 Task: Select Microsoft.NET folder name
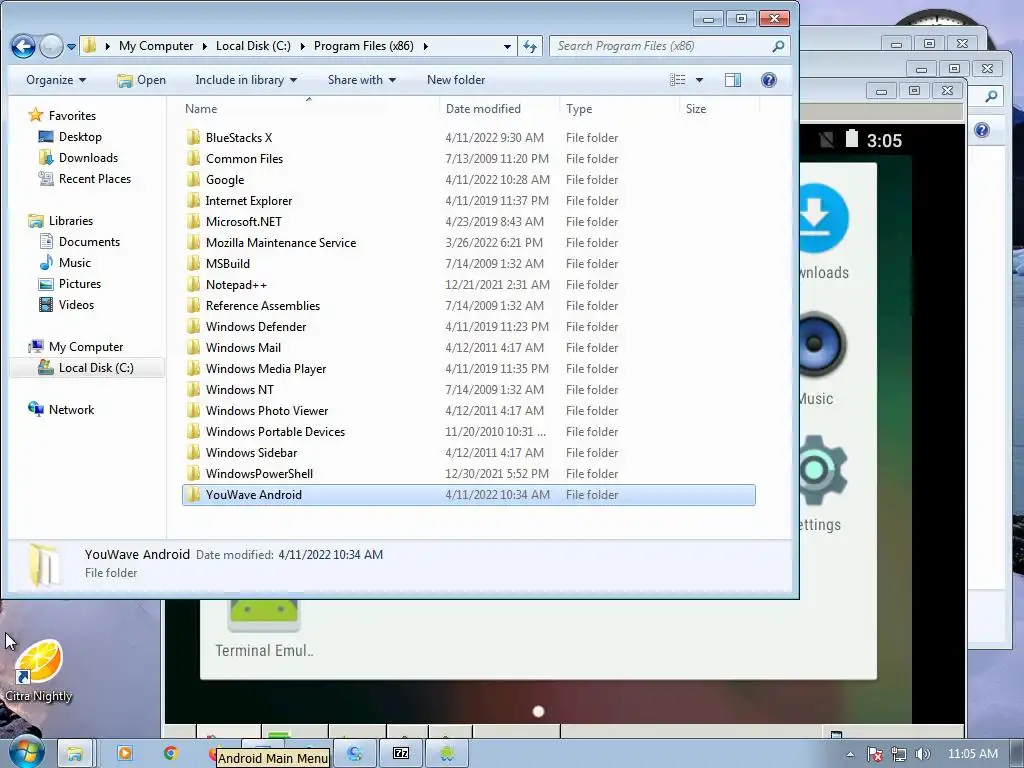click(x=244, y=221)
